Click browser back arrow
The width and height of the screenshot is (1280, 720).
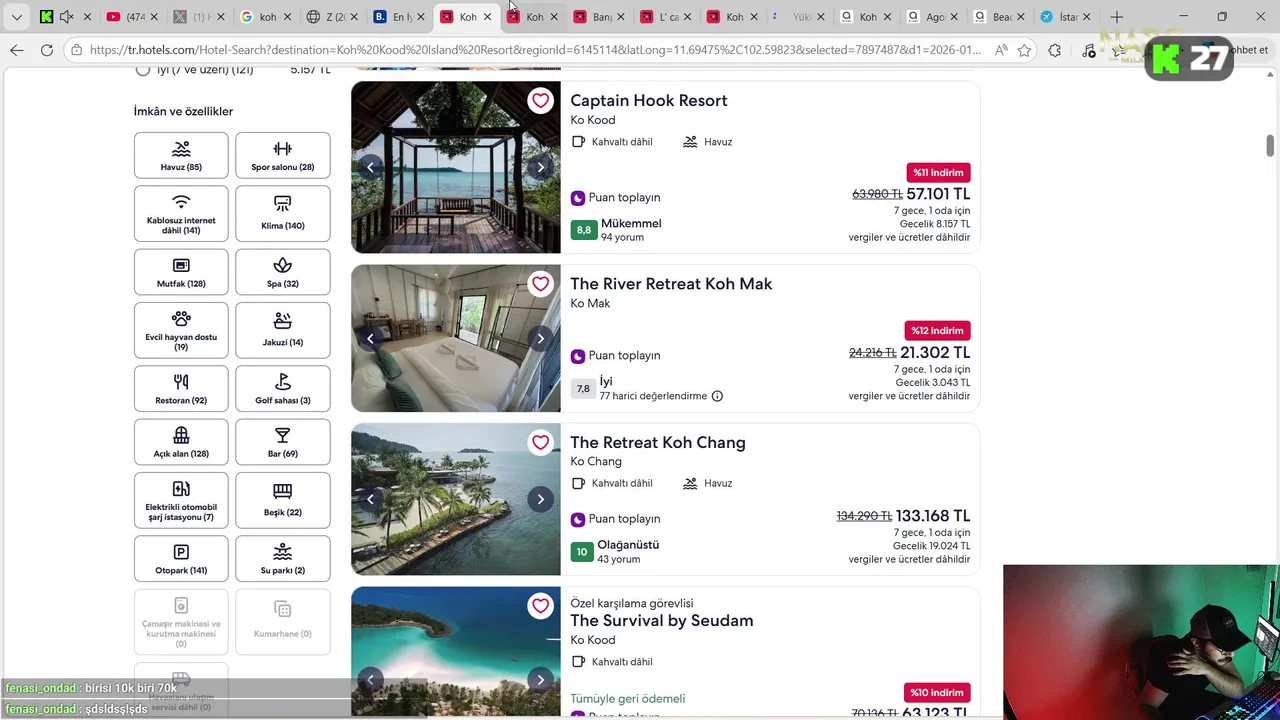coord(17,50)
